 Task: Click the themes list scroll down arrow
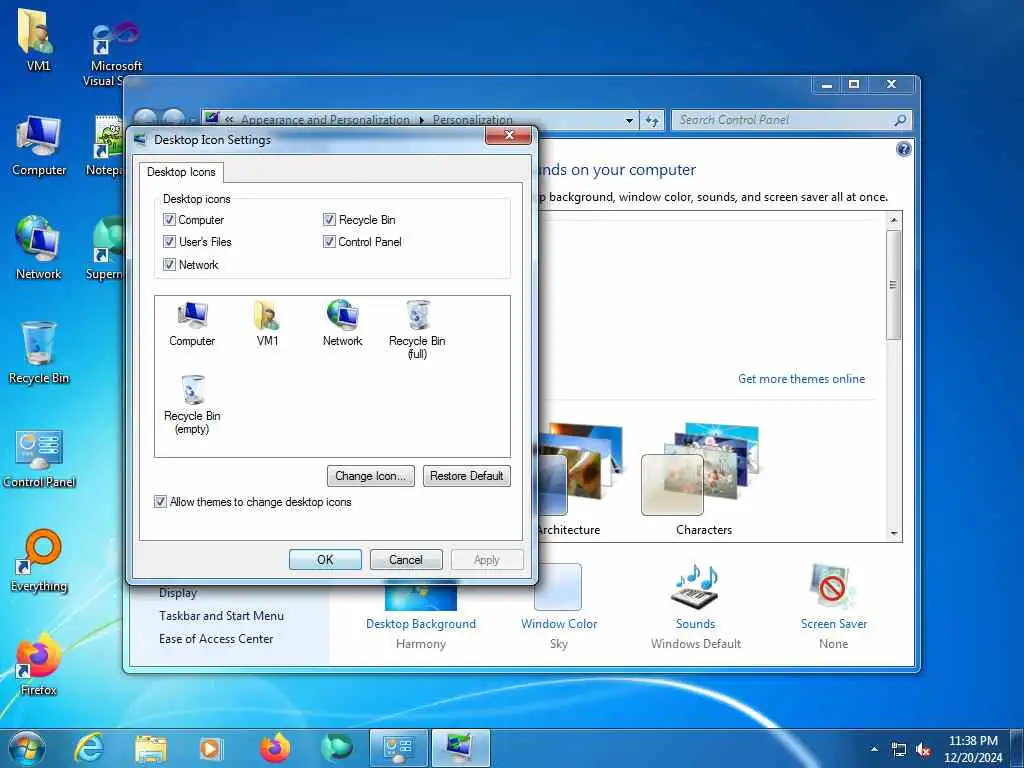[893, 534]
